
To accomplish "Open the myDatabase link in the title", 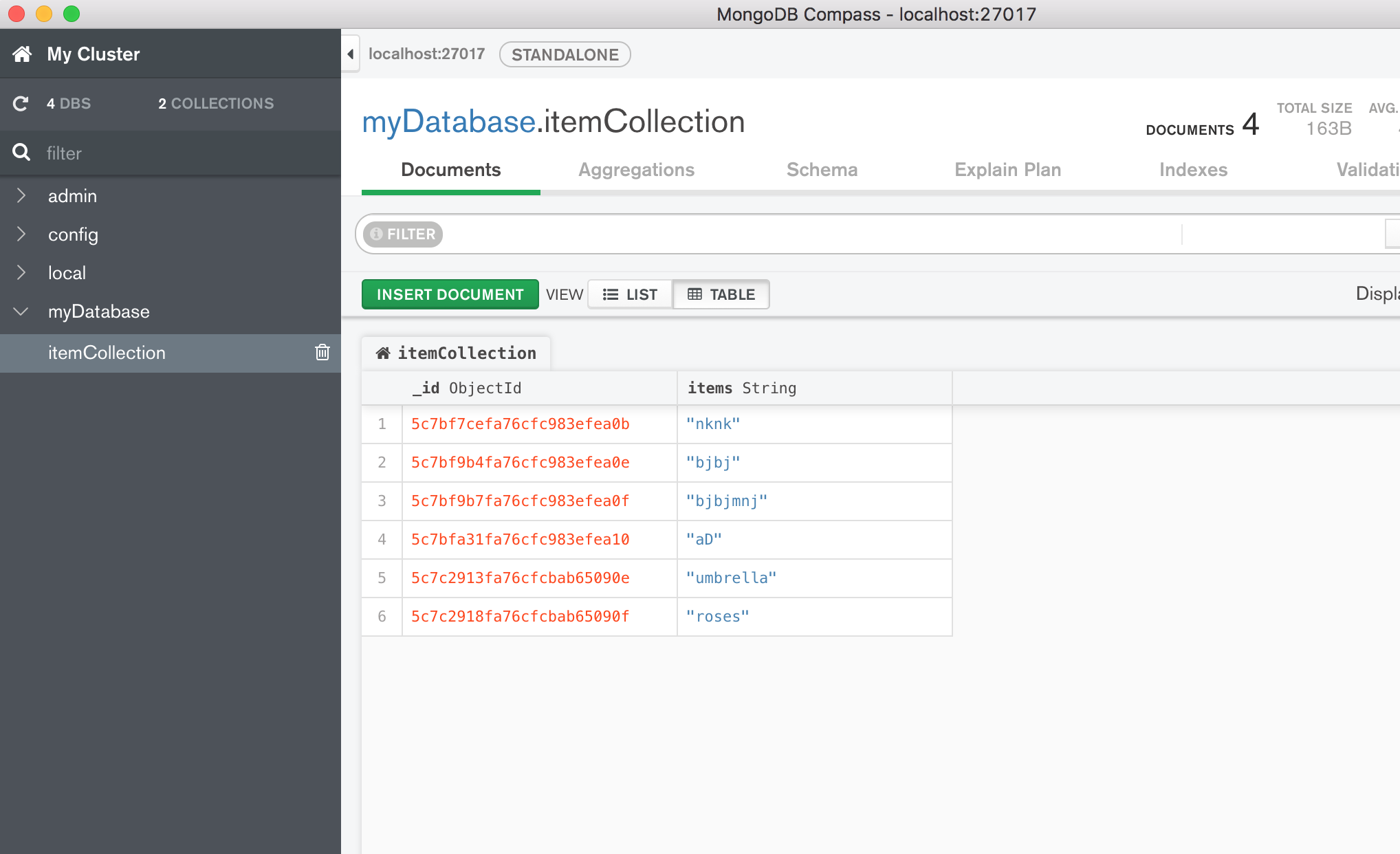I will 448,122.
